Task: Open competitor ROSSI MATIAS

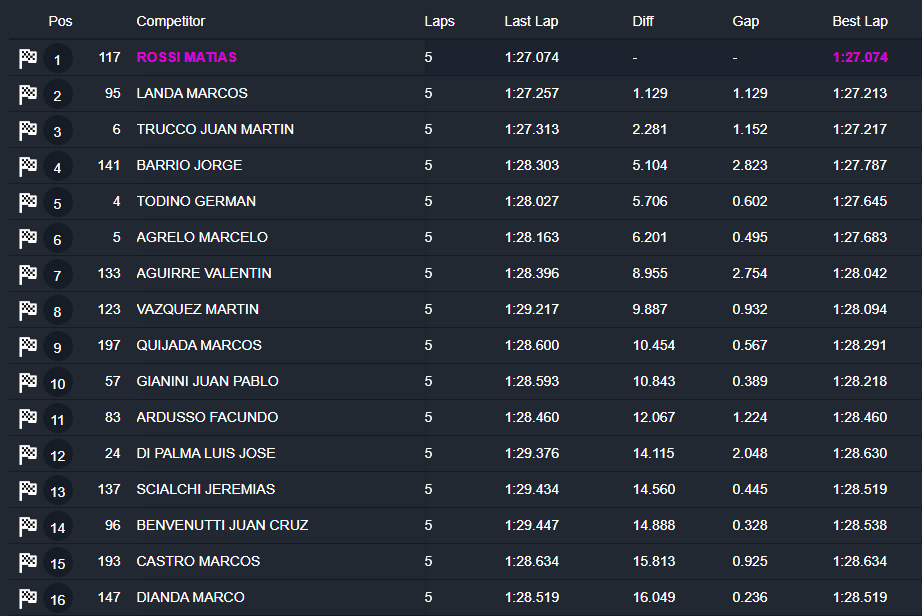Action: click(186, 57)
